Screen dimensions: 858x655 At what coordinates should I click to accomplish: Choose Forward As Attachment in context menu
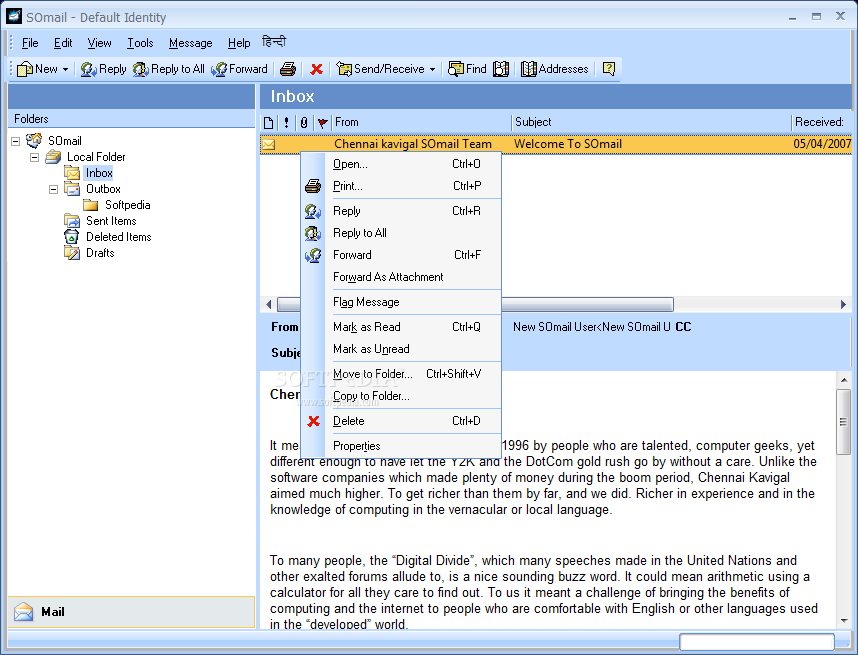tap(401, 277)
